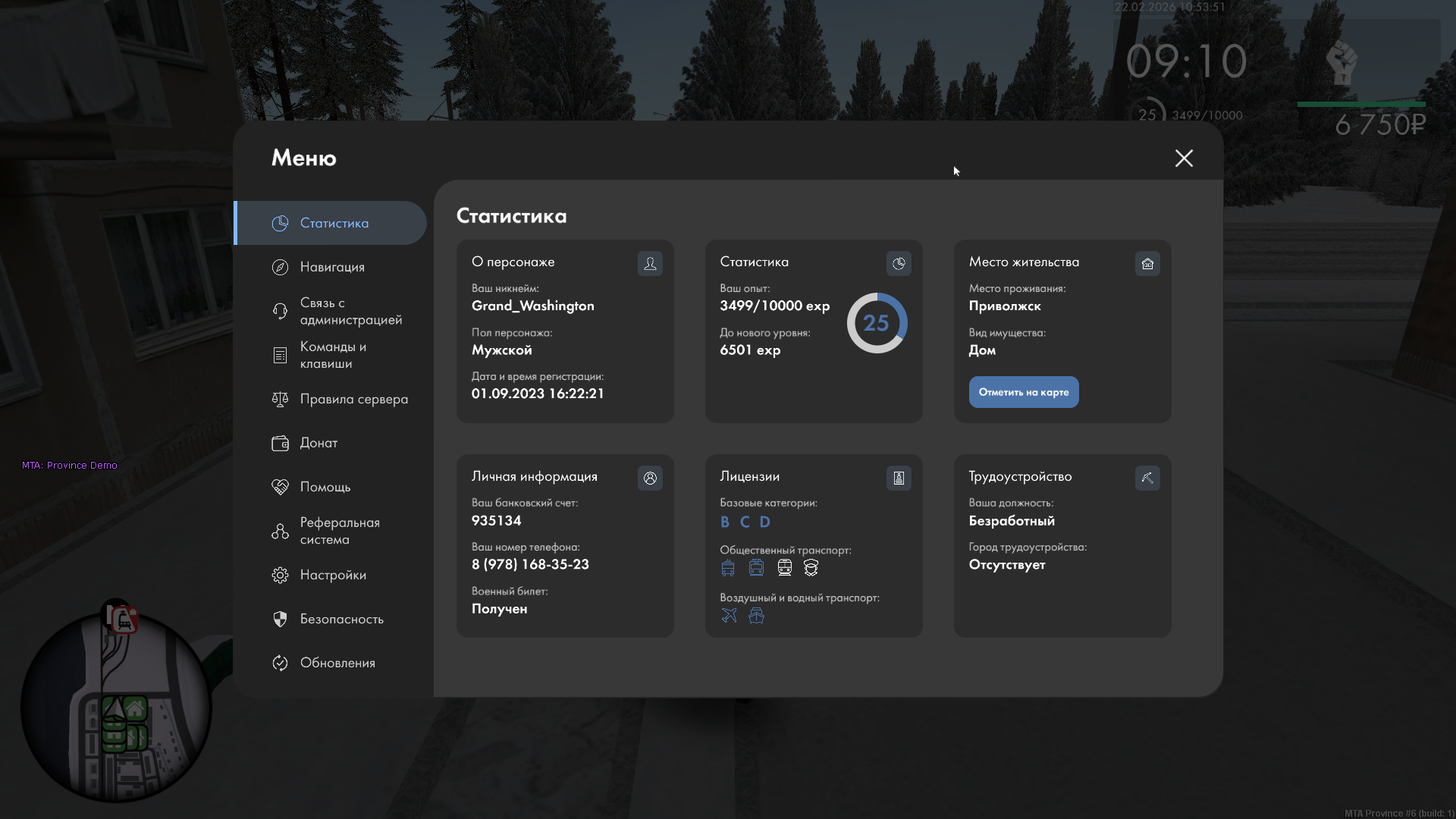
Task: Click the airplane license icon
Action: click(x=729, y=615)
